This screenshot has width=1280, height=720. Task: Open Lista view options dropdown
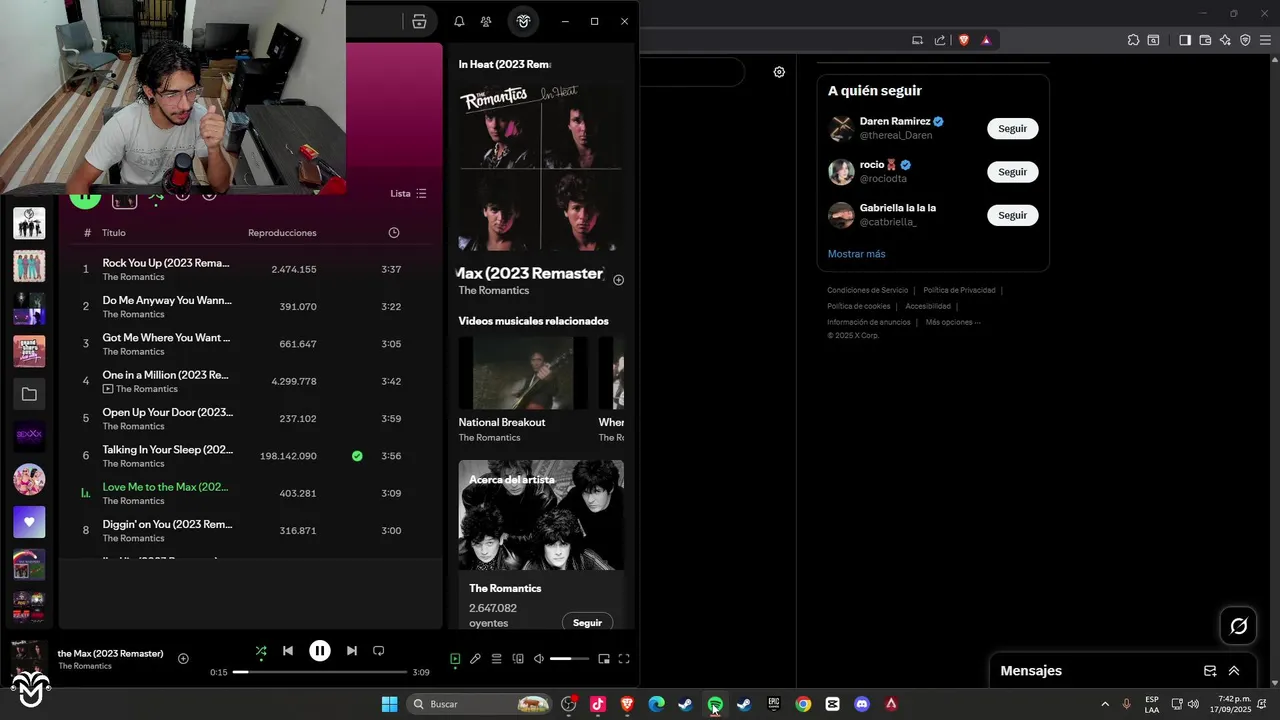pyautogui.click(x=408, y=193)
